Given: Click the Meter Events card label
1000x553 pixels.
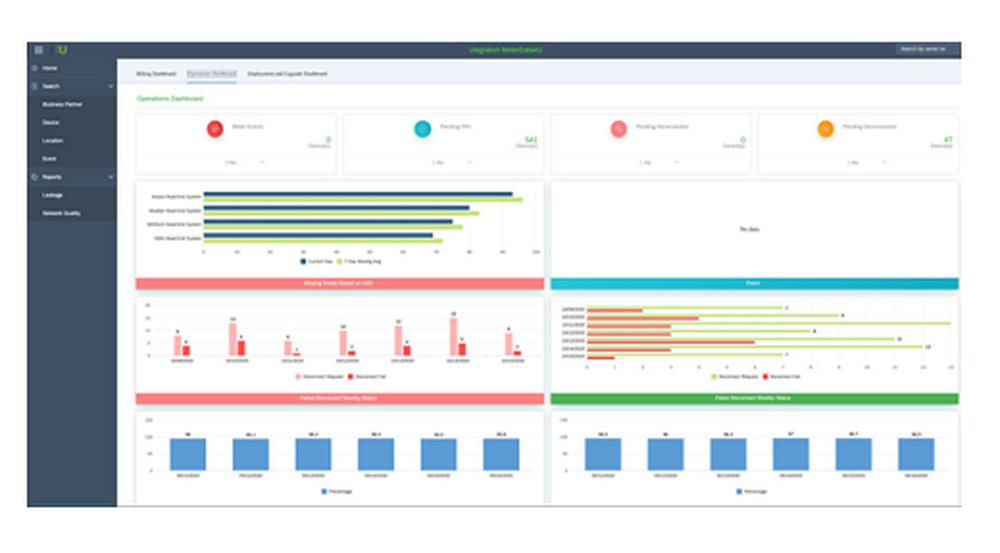Looking at the screenshot, I should click(247, 126).
